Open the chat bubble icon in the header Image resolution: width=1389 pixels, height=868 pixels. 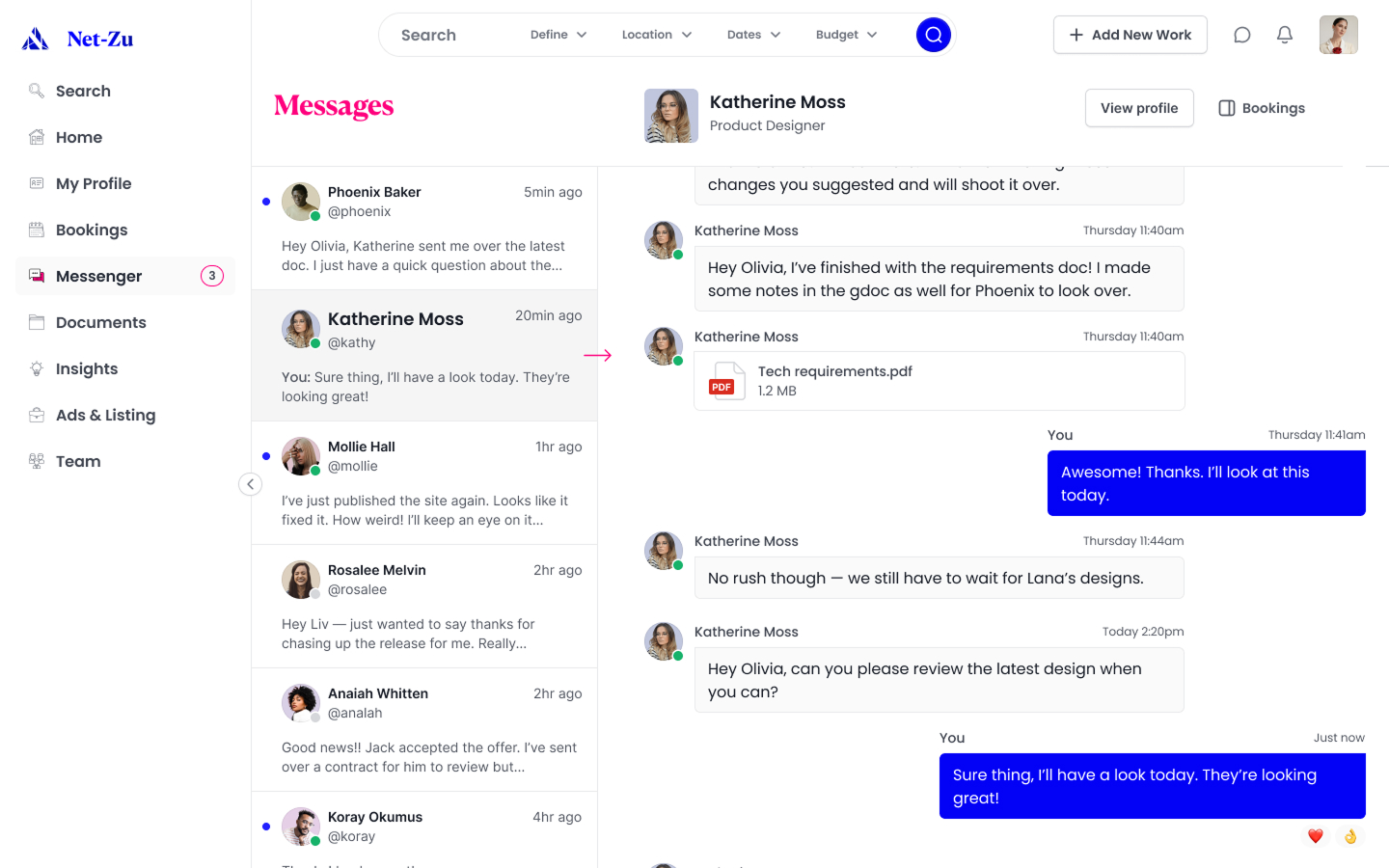coord(1242,35)
